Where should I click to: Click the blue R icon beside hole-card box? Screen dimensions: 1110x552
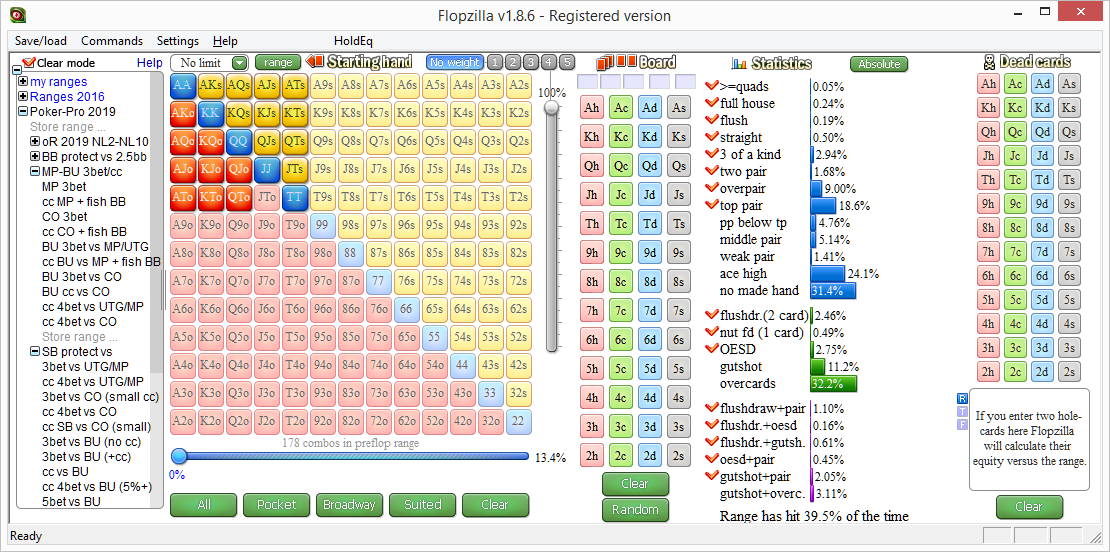961,398
